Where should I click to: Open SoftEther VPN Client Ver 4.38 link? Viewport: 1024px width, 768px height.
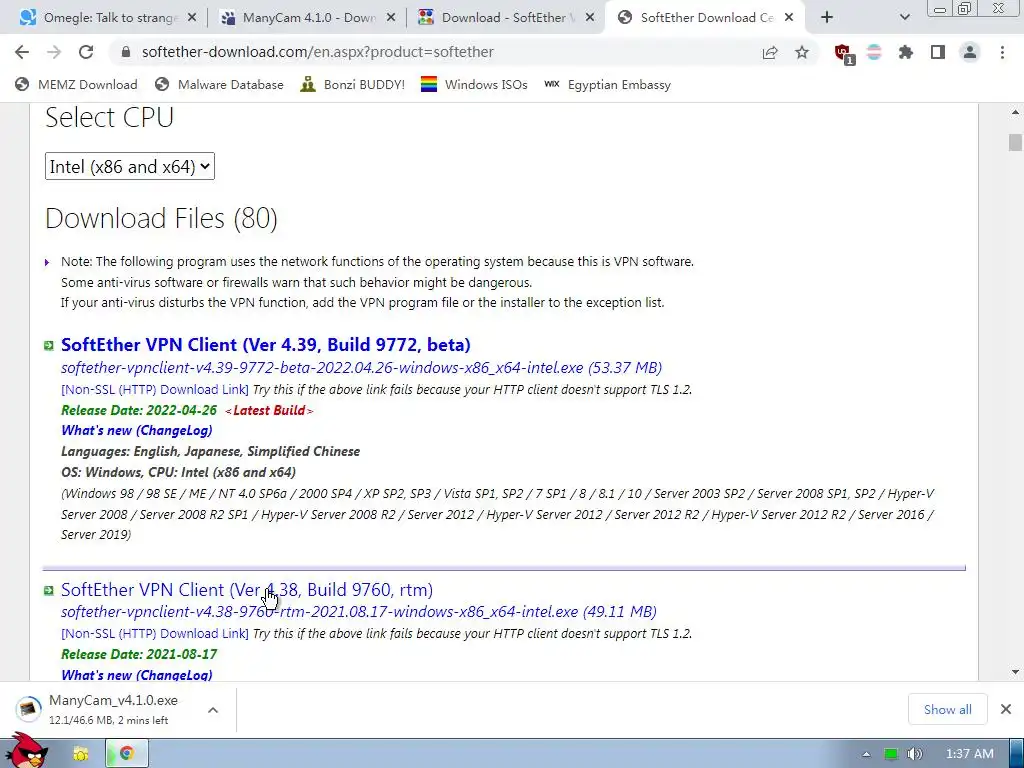(x=247, y=590)
